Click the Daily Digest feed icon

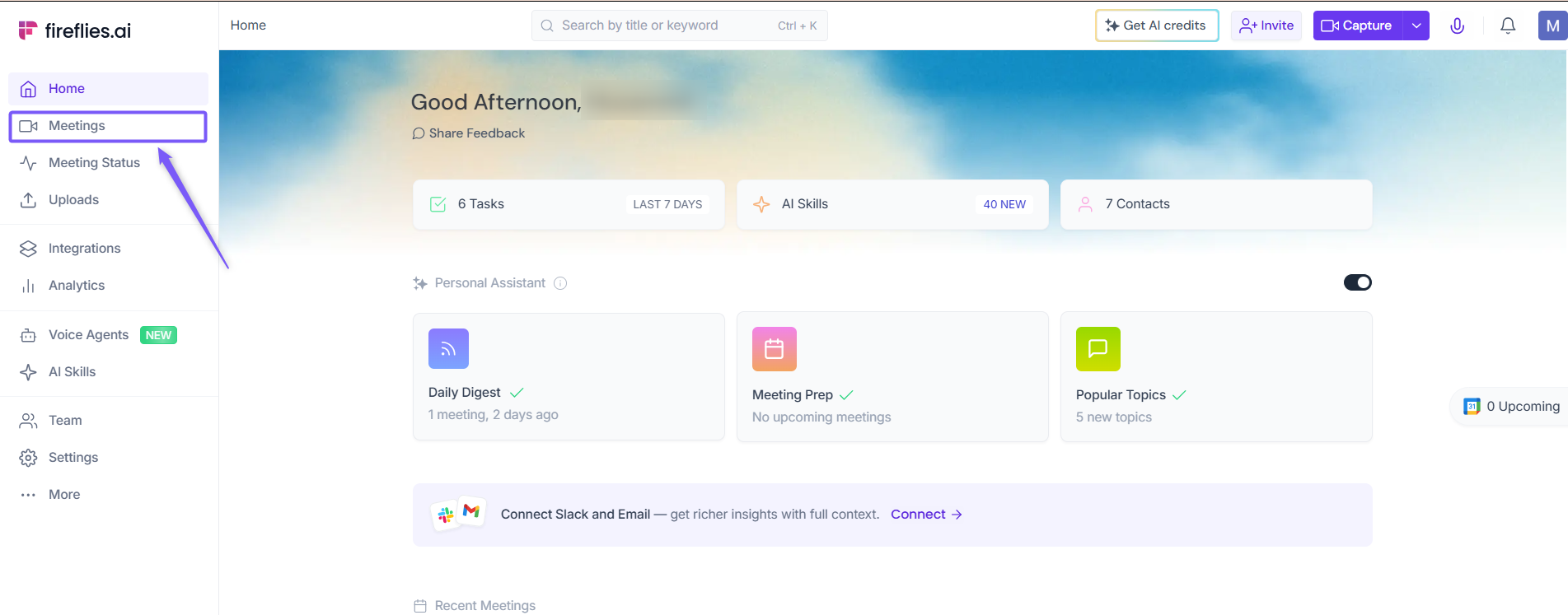click(448, 348)
